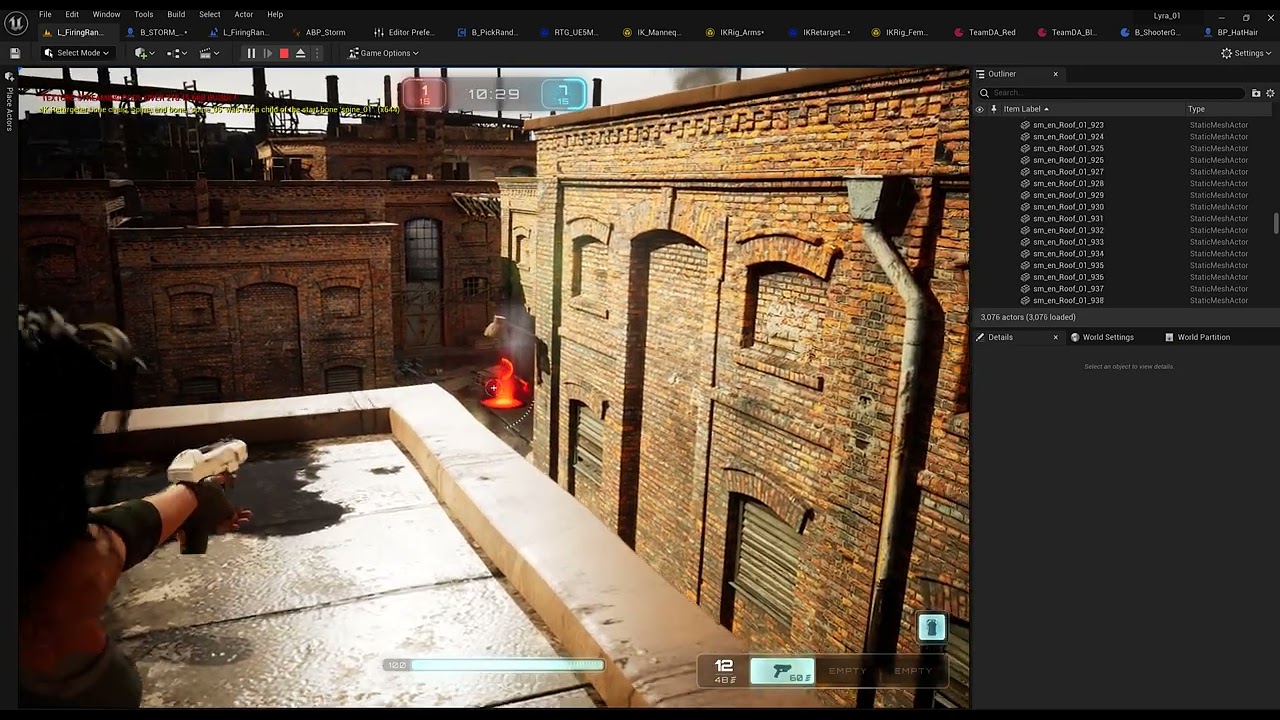Switch to the IKRig_Fem tab

tap(902, 32)
